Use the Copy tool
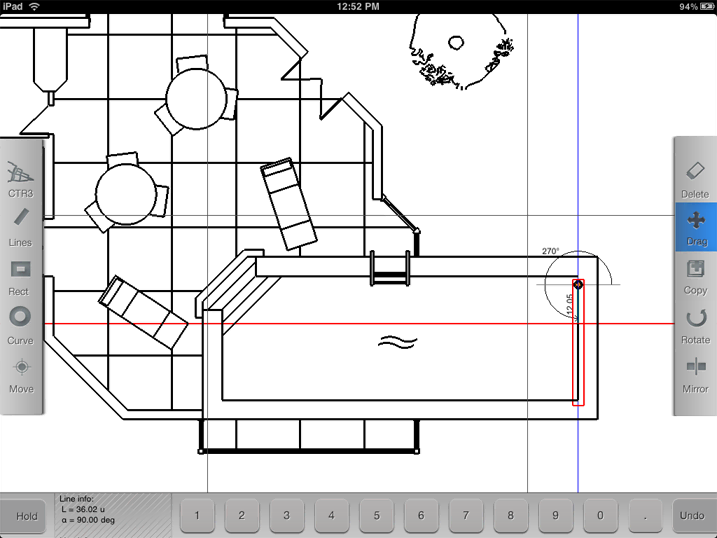The image size is (717, 538). click(696, 277)
